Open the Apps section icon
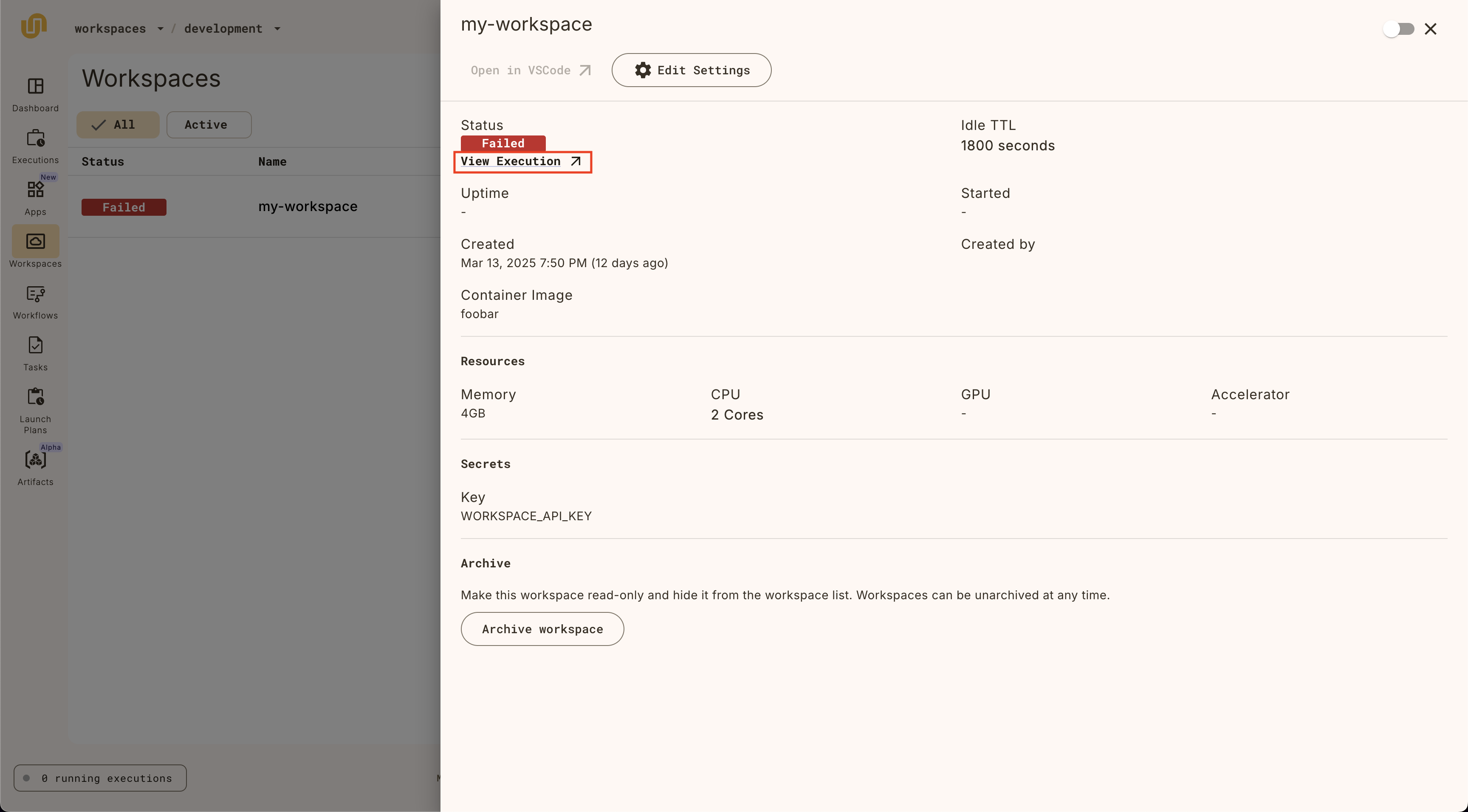The image size is (1468, 812). pyautogui.click(x=35, y=190)
